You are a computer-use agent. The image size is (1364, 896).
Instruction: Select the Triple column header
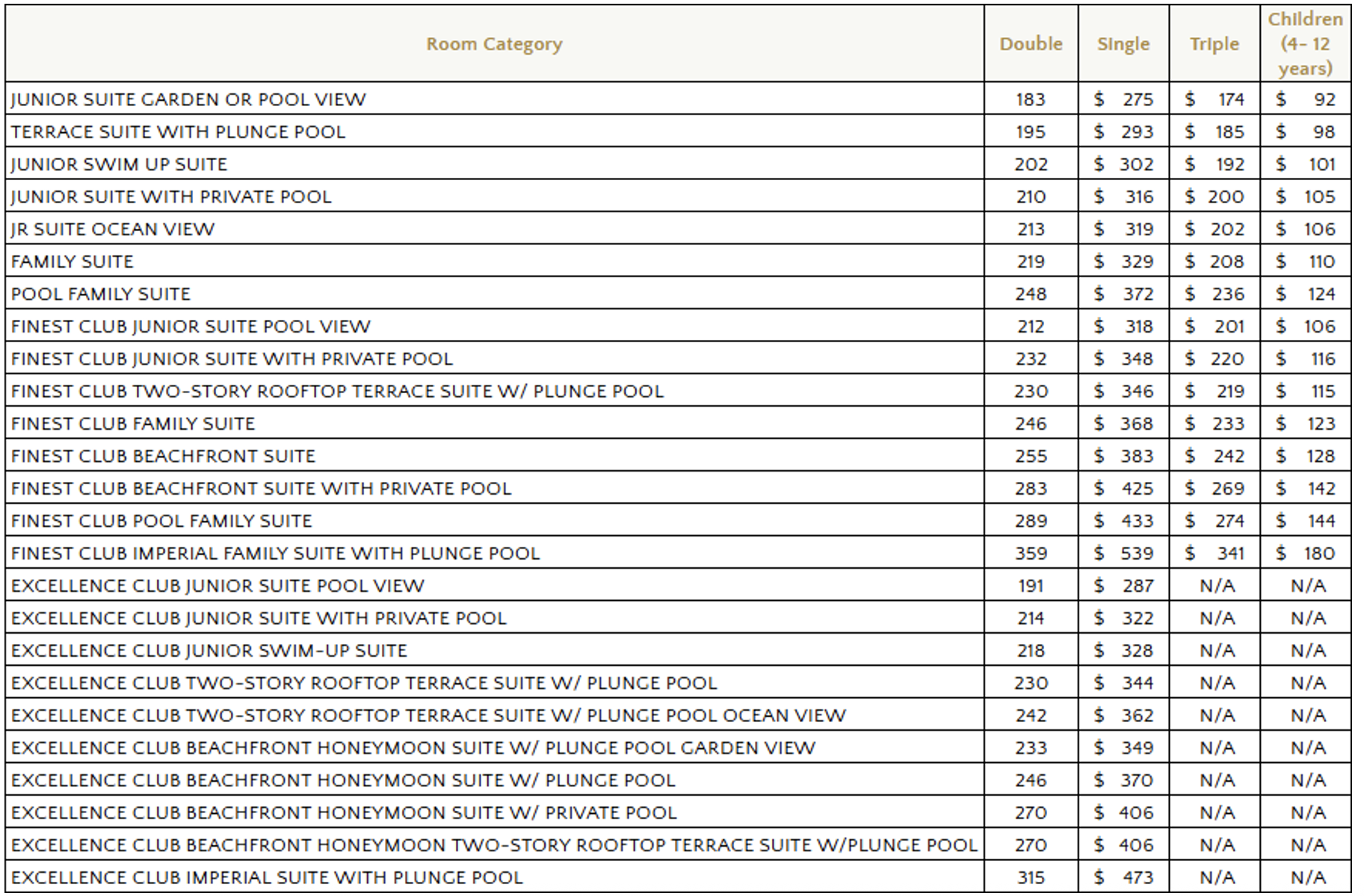[1215, 44]
